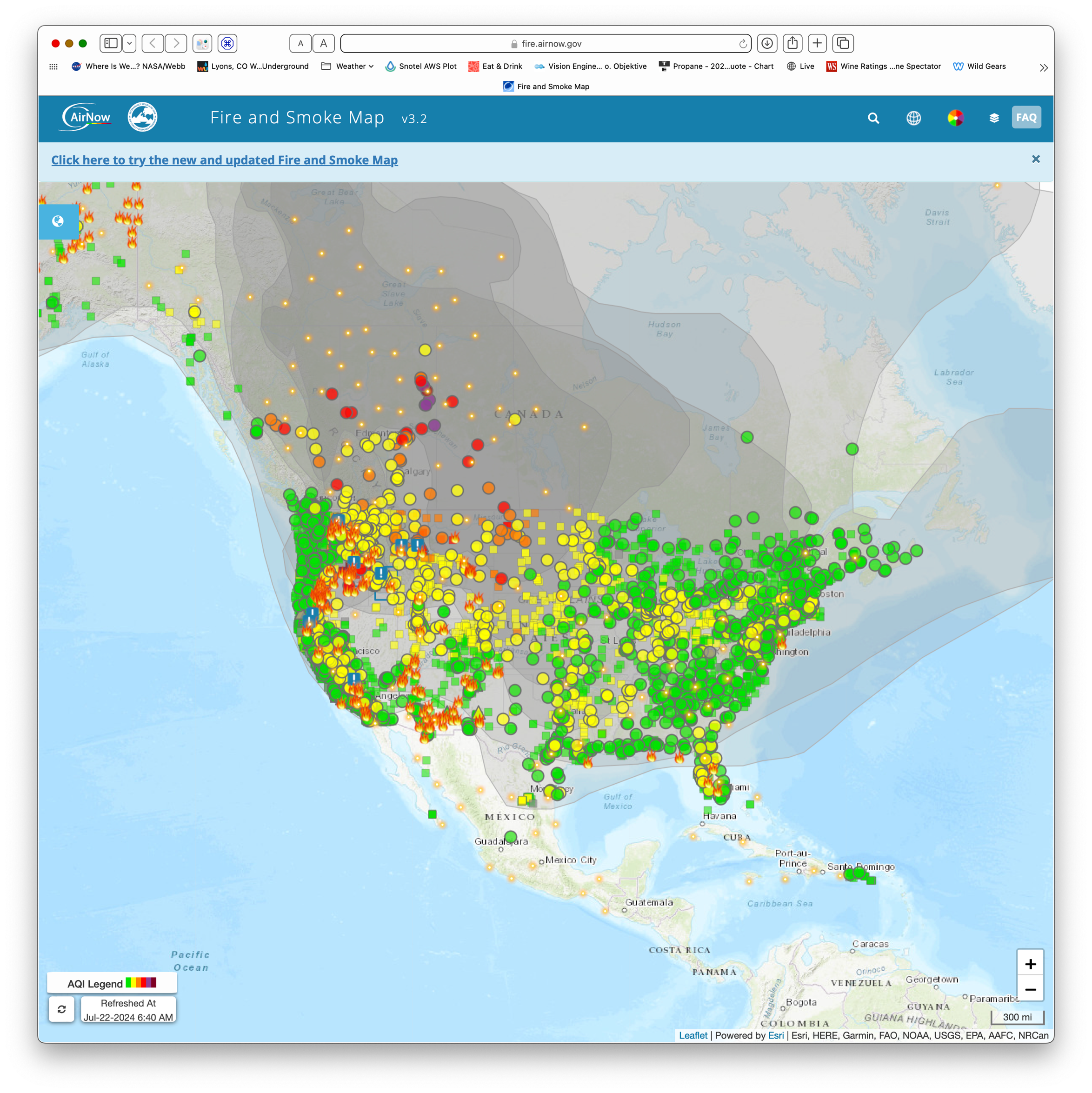Open Safari downloads icon
Image resolution: width=1092 pixels, height=1093 pixels.
[x=766, y=44]
